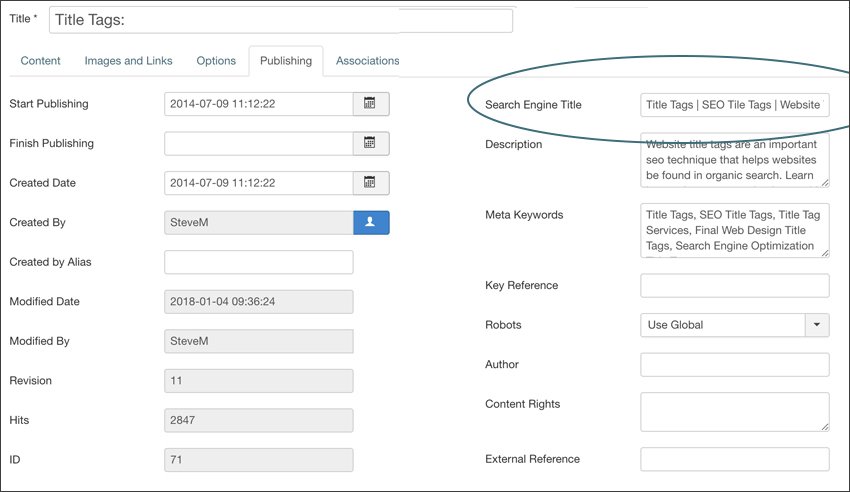Focus the Created by Alias field
The height and width of the screenshot is (492, 850).
259,262
